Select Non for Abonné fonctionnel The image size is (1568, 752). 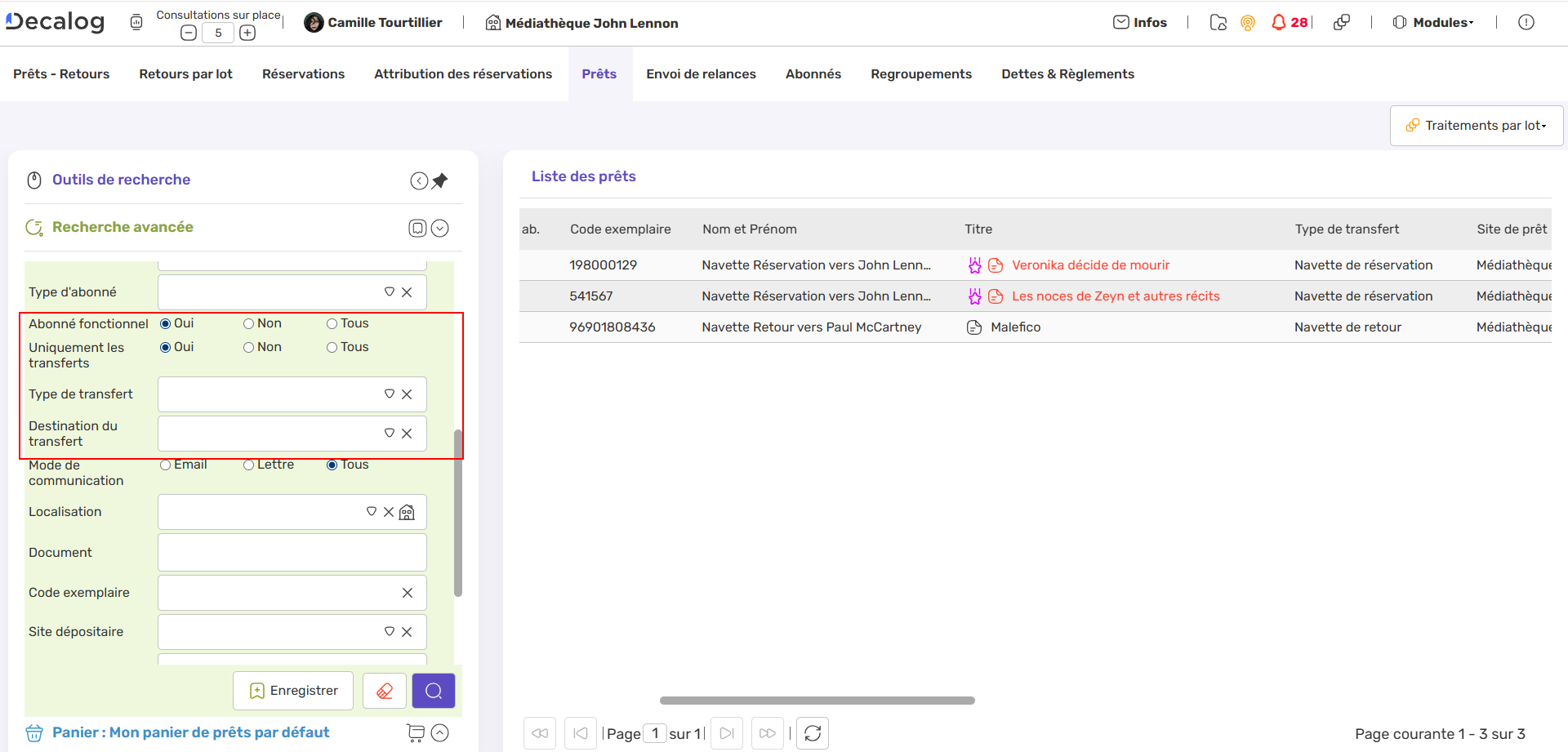(x=249, y=324)
